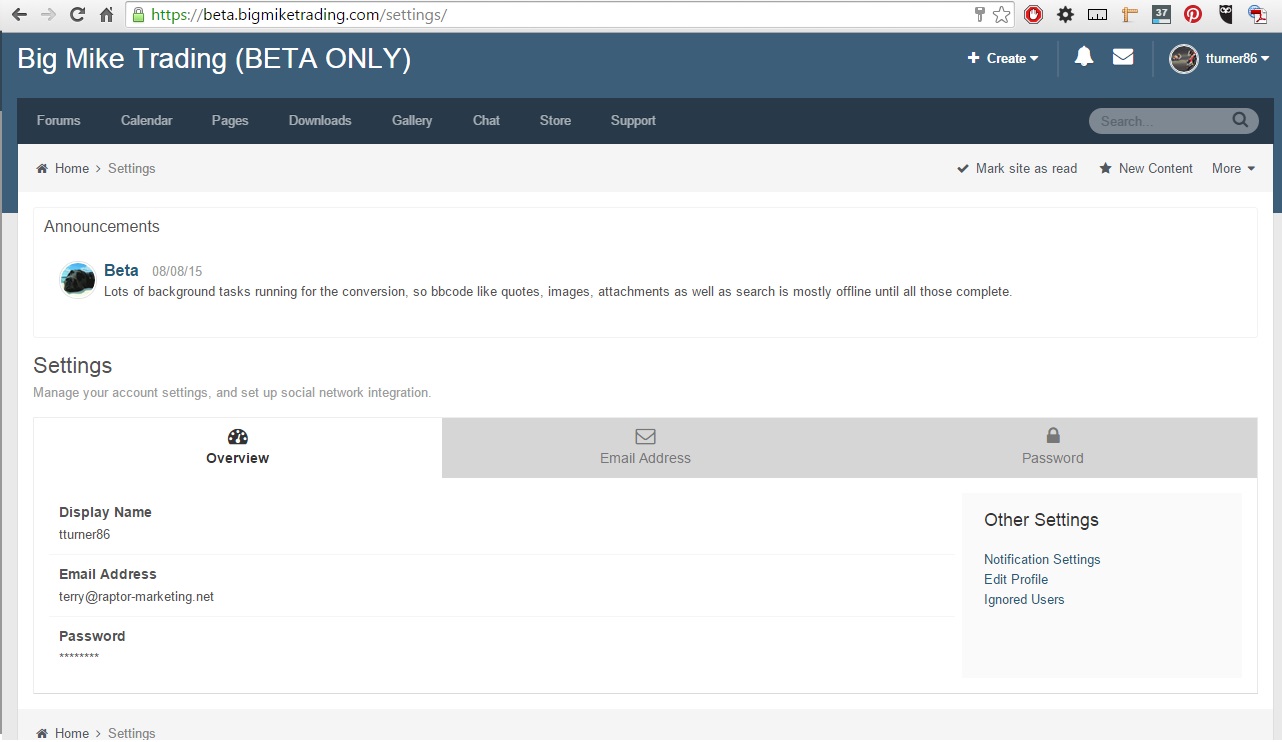1282x742 pixels.
Task: Click the Display Name row label
Action: (x=105, y=512)
